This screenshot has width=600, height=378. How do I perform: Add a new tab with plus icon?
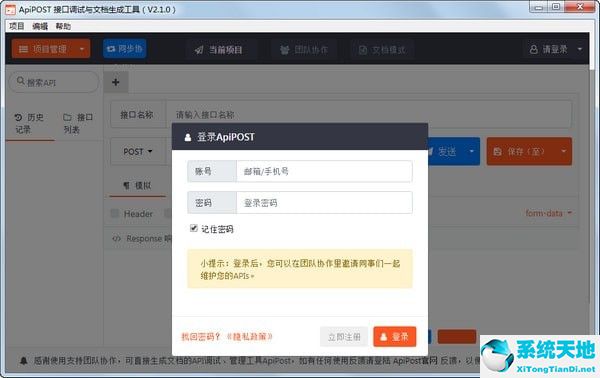pos(116,82)
